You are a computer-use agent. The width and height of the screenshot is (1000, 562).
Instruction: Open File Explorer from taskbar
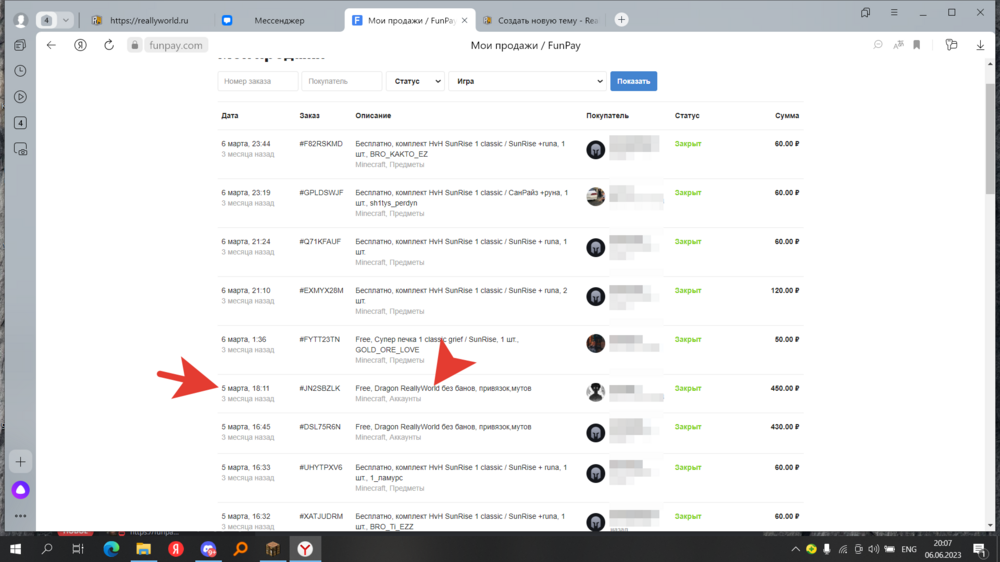pyautogui.click(x=143, y=549)
